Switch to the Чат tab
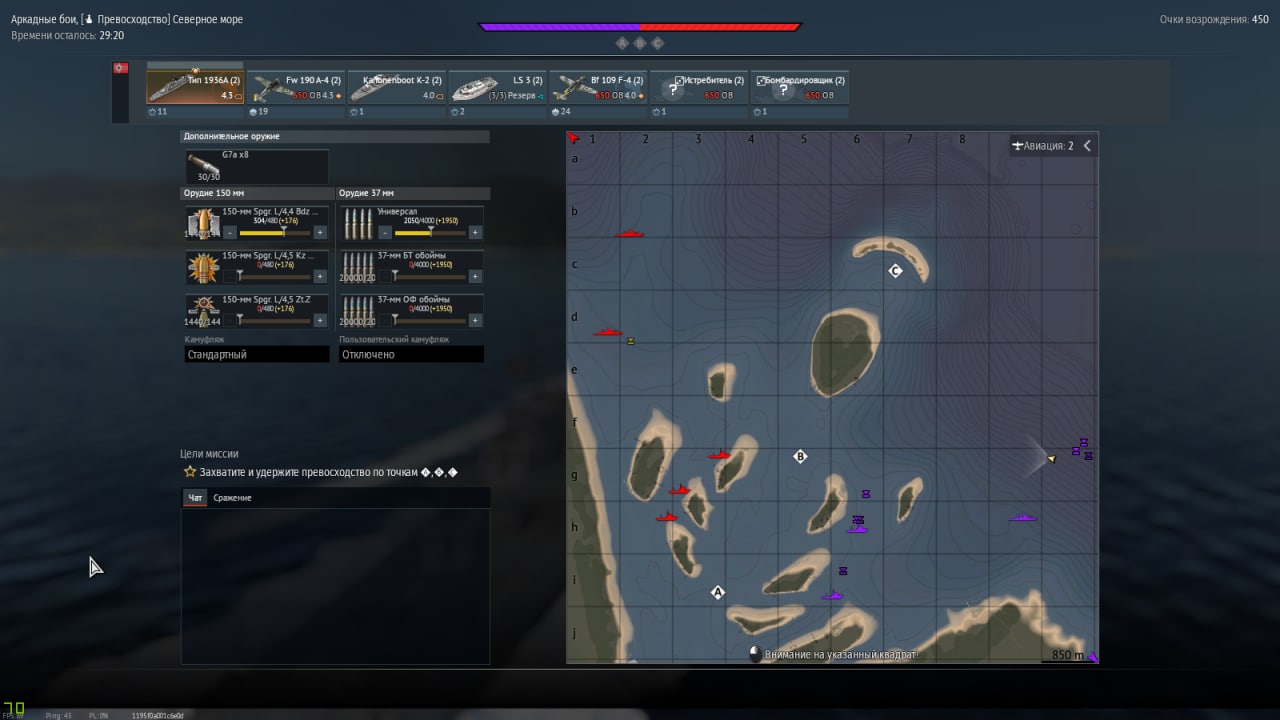 pos(195,498)
